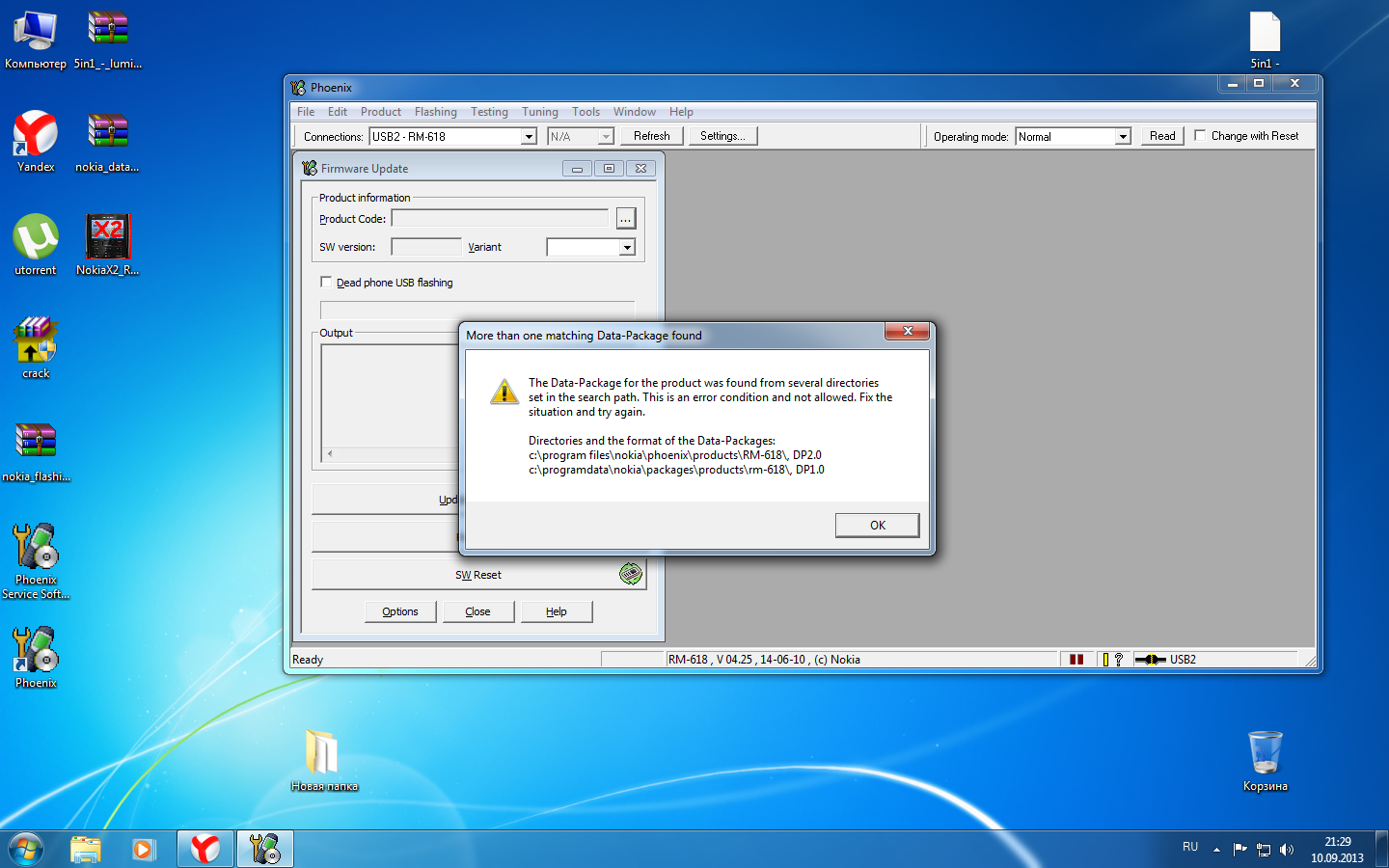The height and width of the screenshot is (868, 1389).
Task: Click the SW version field
Action: 426,247
